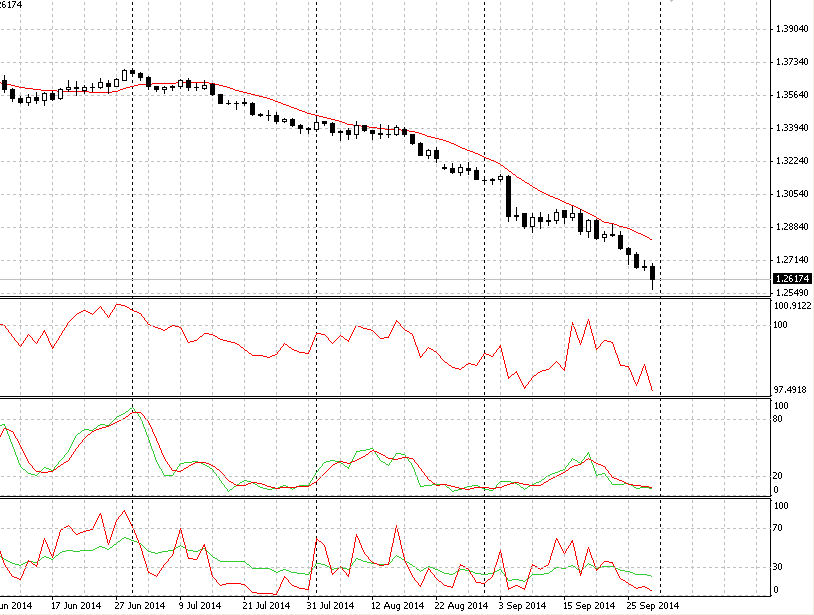This screenshot has width=814, height=615.
Task: Click the 27 Jun 2014 date label
Action: 140,606
